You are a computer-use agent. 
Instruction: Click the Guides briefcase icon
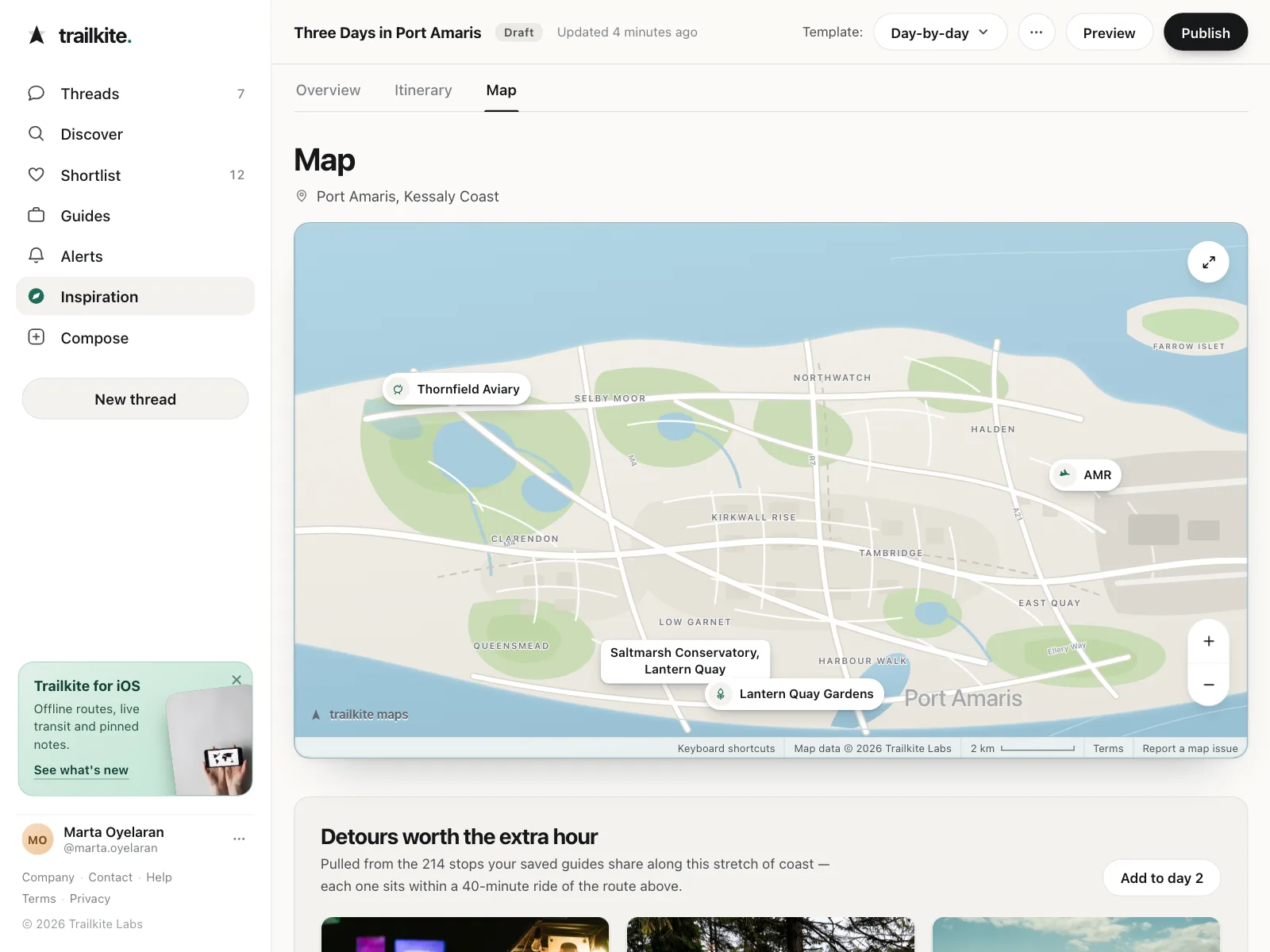(37, 215)
